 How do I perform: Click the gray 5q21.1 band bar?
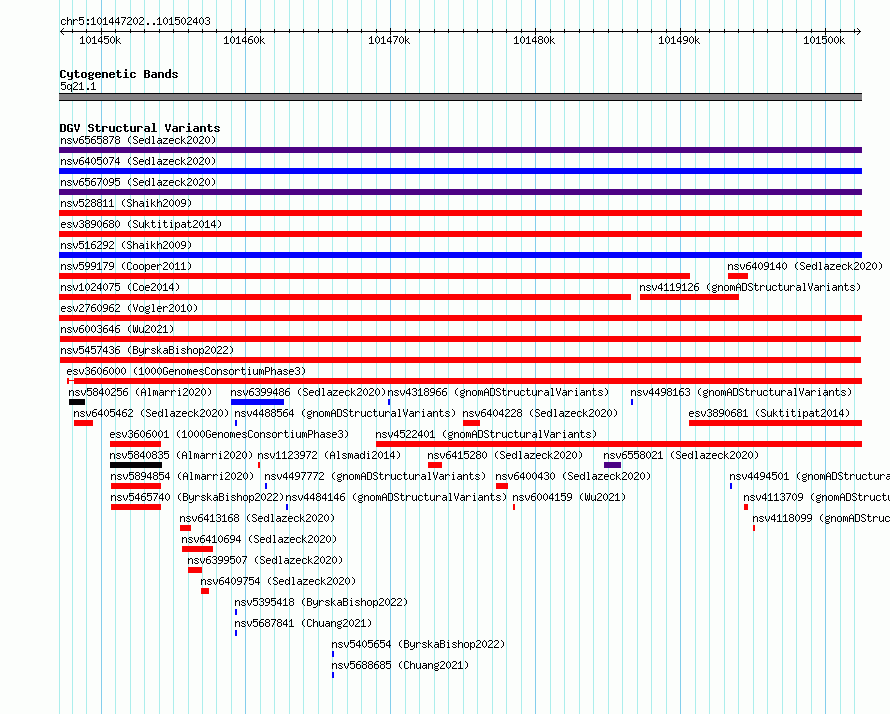pyautogui.click(x=460, y=97)
